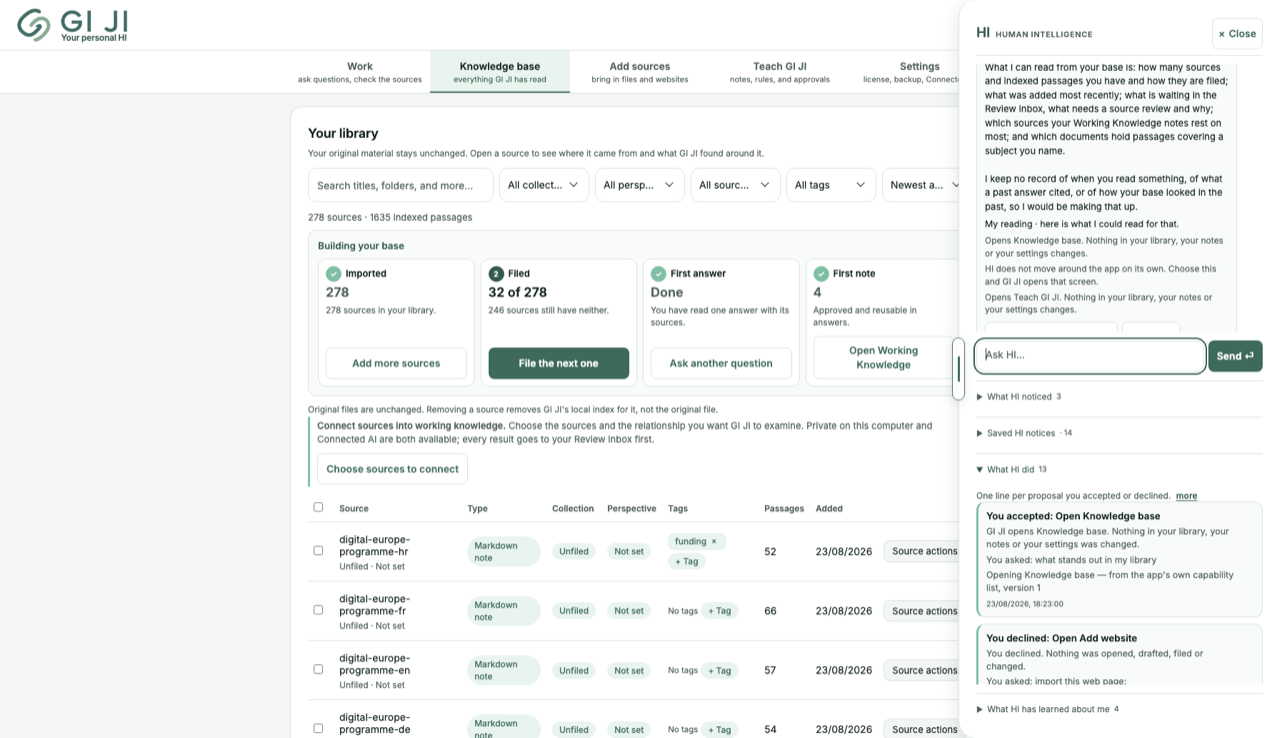The image size is (1280, 738).
Task: Collapse the What HI did section
Action: click(1011, 469)
